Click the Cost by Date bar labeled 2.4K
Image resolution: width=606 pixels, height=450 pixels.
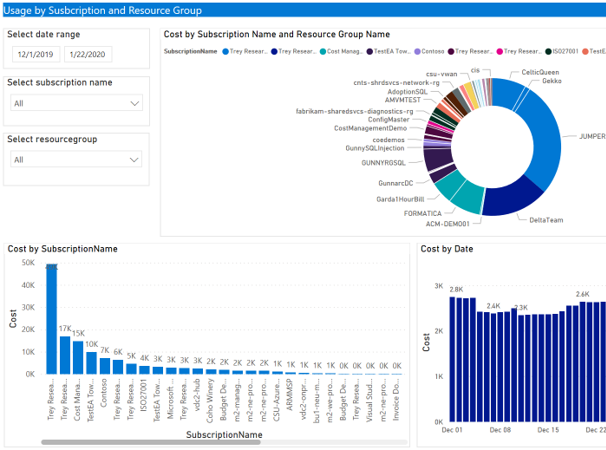[493, 367]
